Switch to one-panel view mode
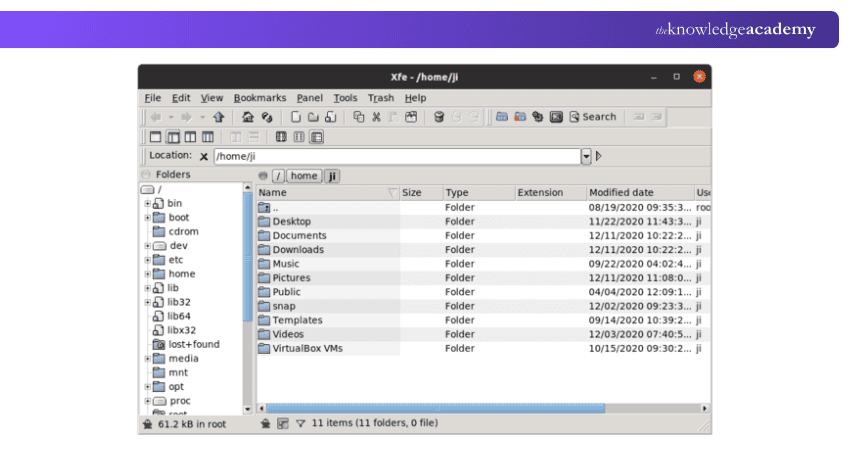The width and height of the screenshot is (850, 450). [x=155, y=137]
